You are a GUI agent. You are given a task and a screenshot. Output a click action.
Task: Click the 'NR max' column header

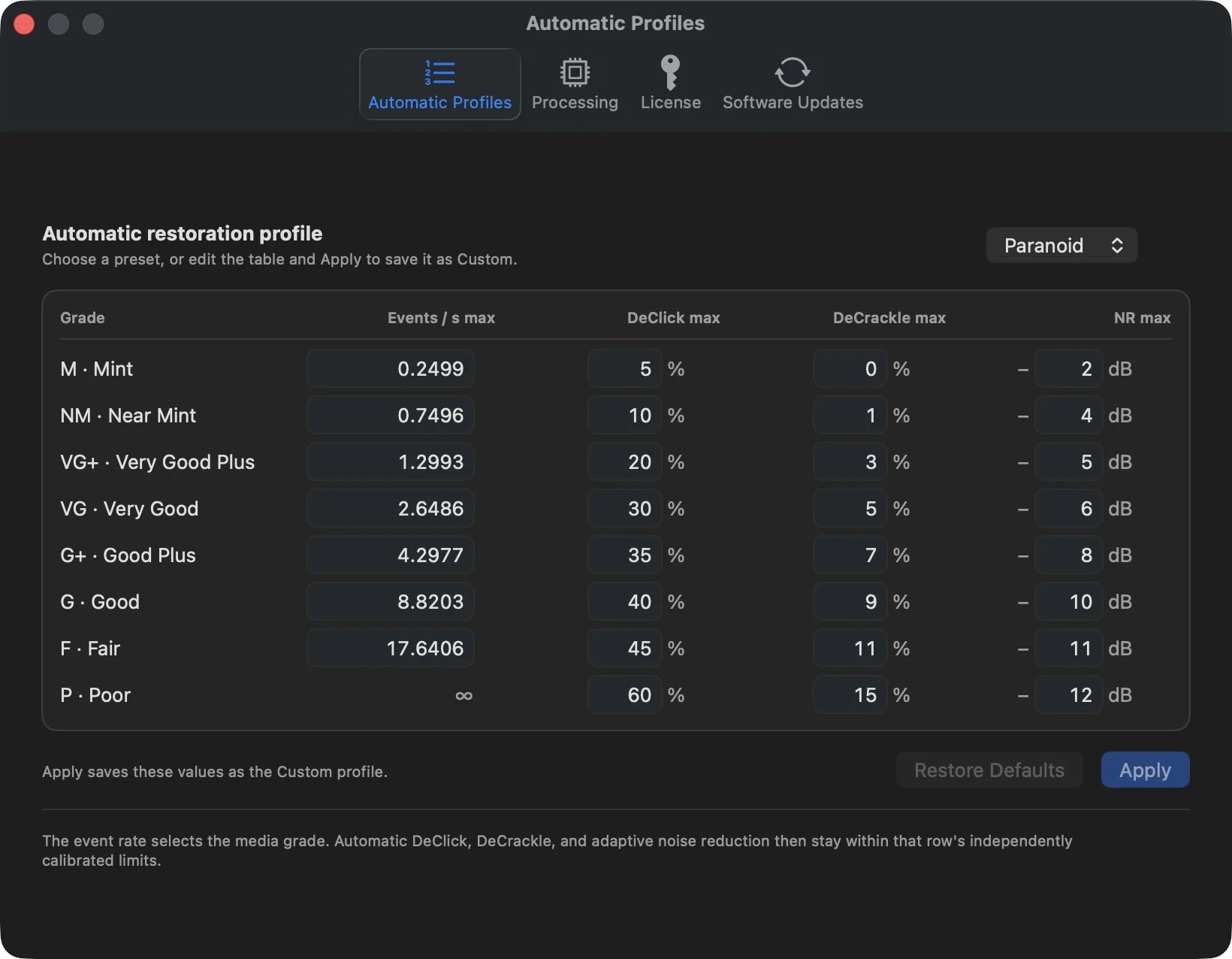1142,318
